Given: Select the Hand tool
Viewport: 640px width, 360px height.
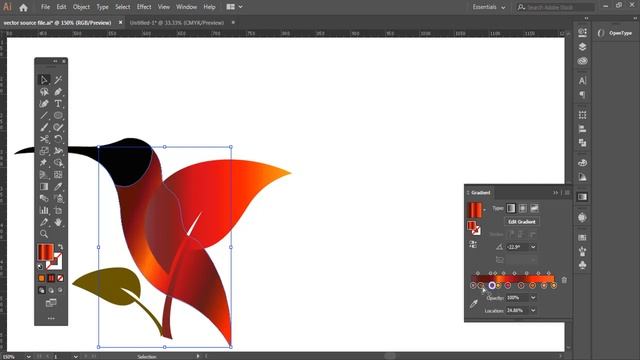Looking at the screenshot, I should [x=58, y=222].
